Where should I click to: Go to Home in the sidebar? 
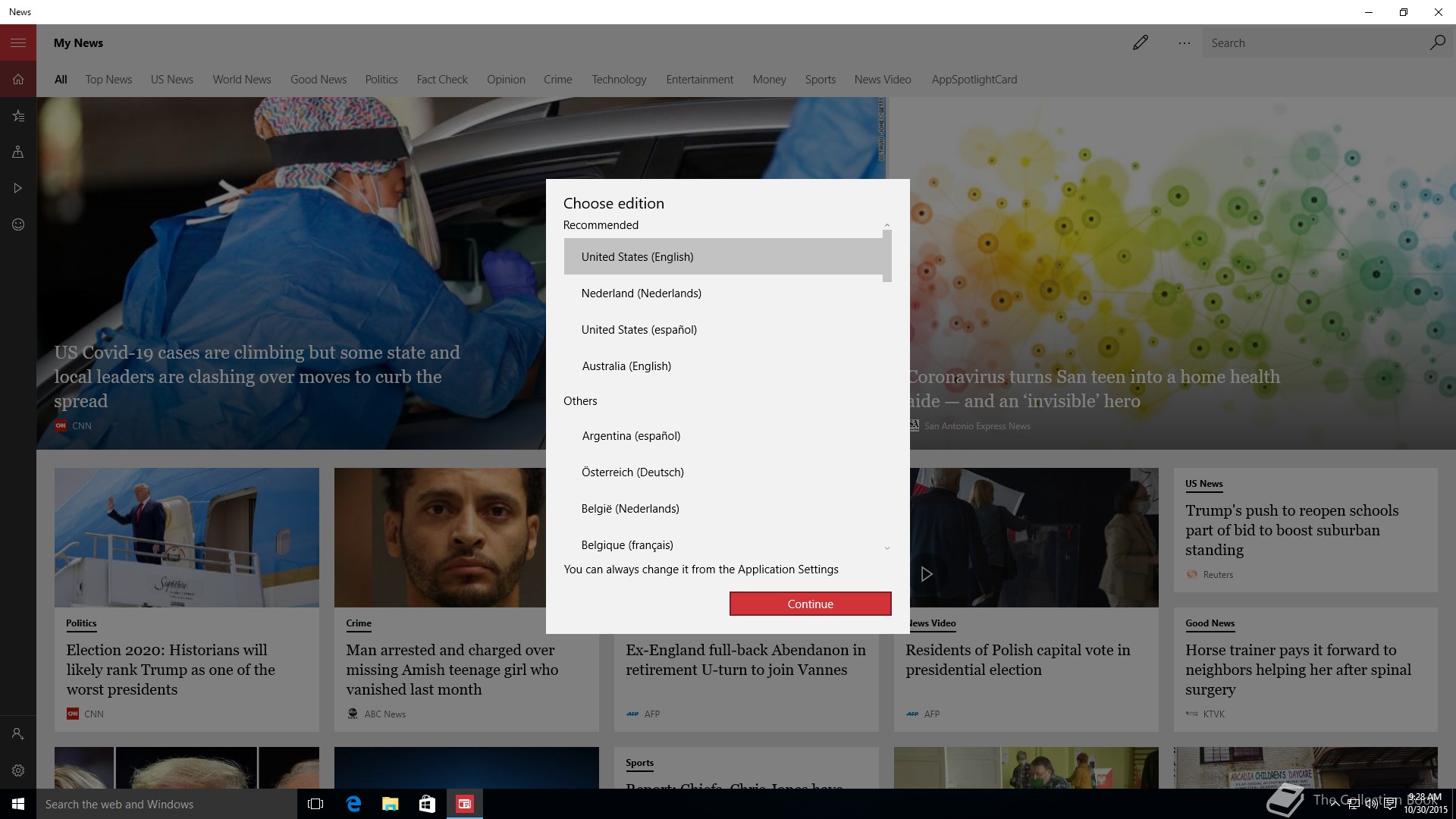18,79
